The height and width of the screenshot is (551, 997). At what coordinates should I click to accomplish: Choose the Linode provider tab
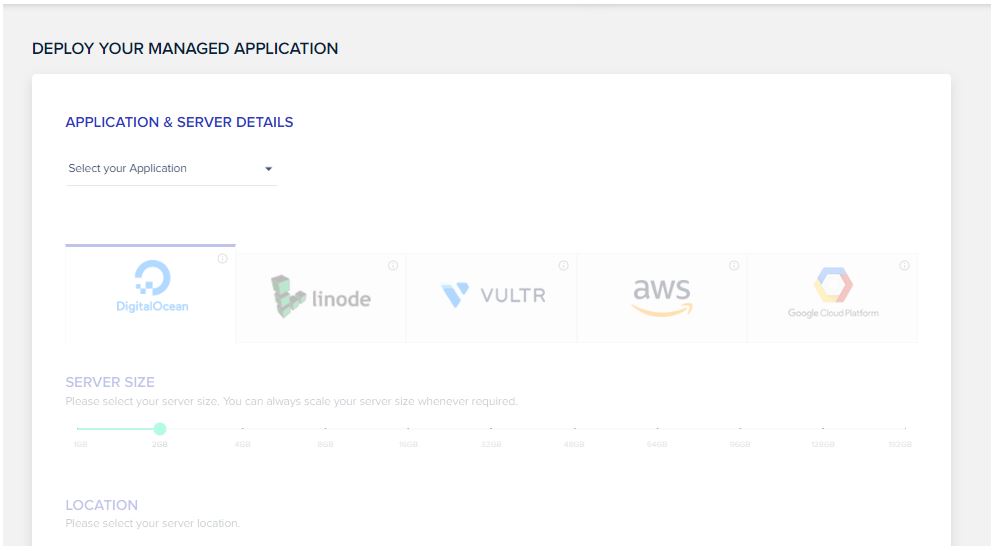pos(321,297)
